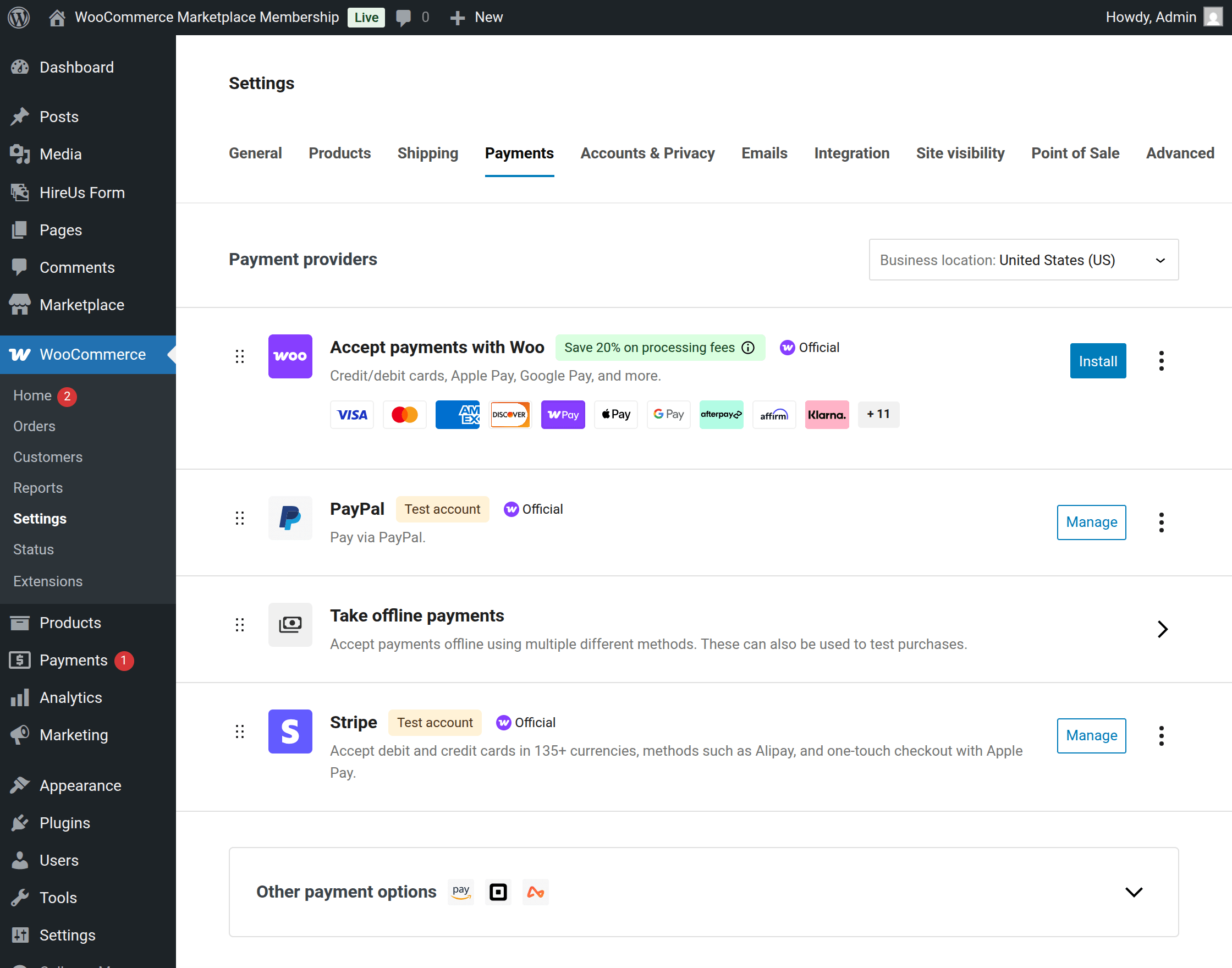
Task: Click the comments bubble icon in admin bar
Action: point(404,18)
